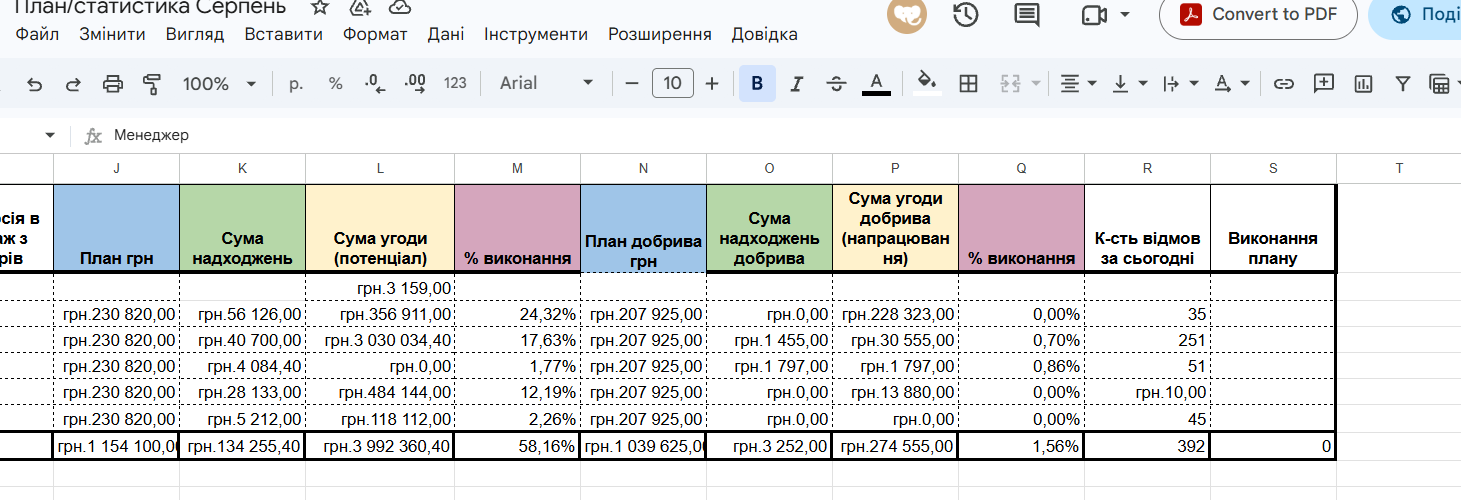Select the cell 'грн.3 030 034,40'
The height and width of the screenshot is (500, 1461).
click(380, 340)
